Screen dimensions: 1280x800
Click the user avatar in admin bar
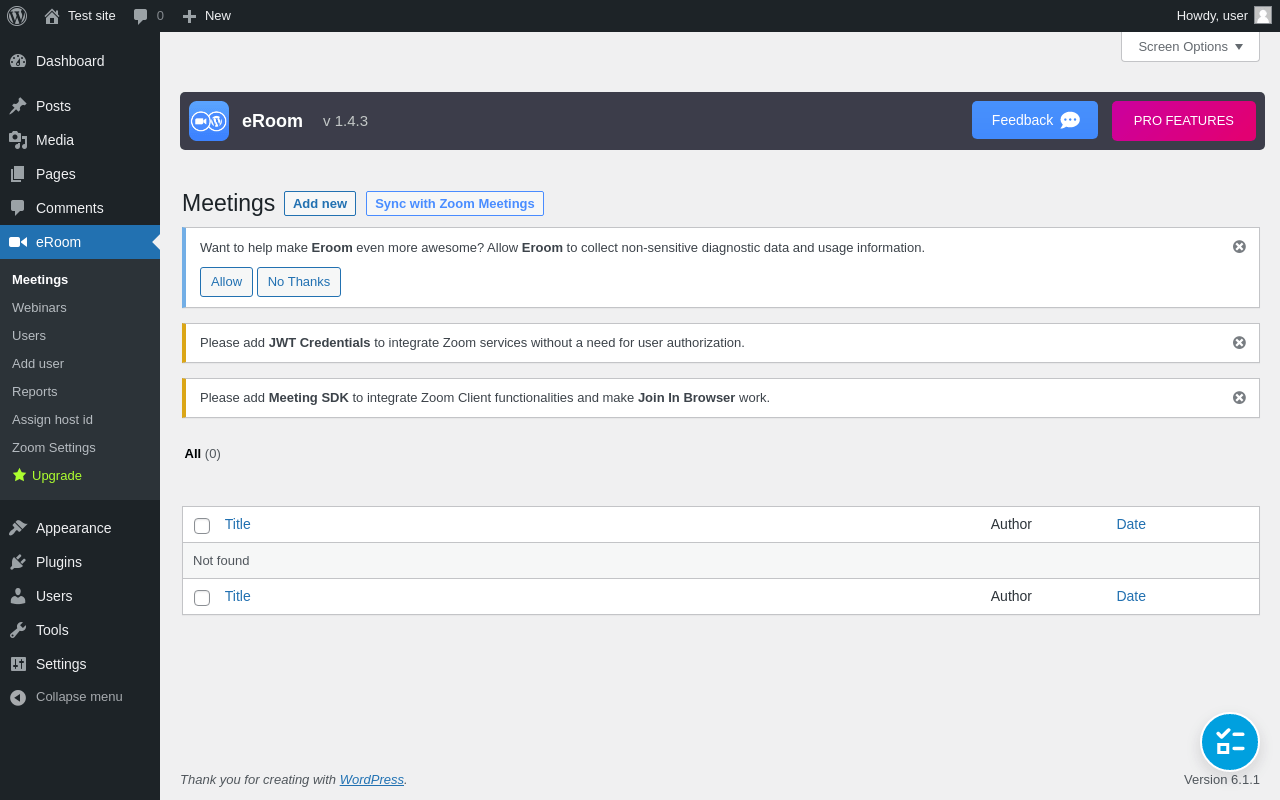pyautogui.click(x=1263, y=15)
